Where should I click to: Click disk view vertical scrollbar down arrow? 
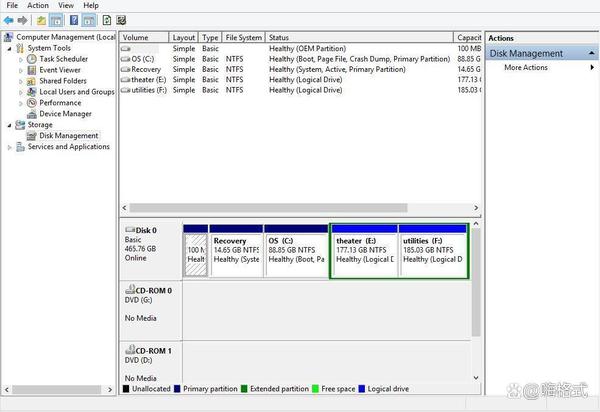(x=476, y=378)
